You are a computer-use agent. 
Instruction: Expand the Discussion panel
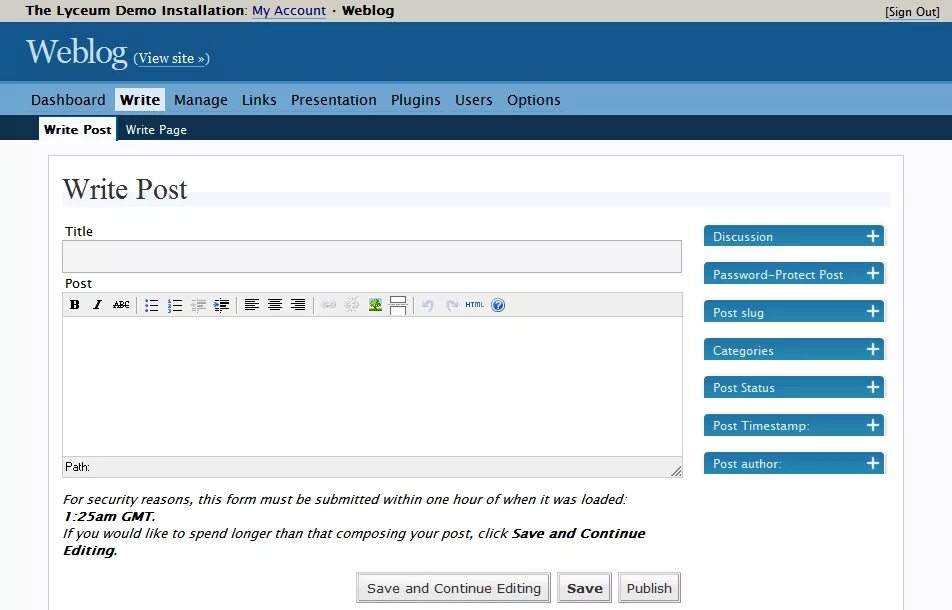[x=794, y=236]
